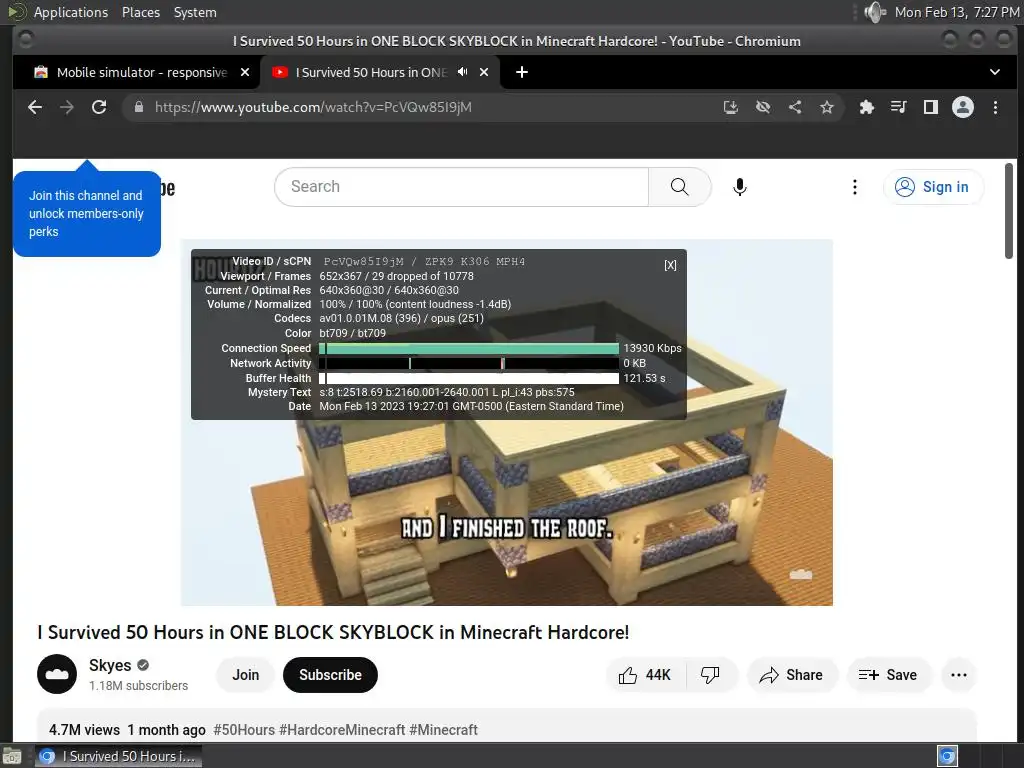1024x768 pixels.
Task: Subscribe to the Skyes channel
Action: 330,675
